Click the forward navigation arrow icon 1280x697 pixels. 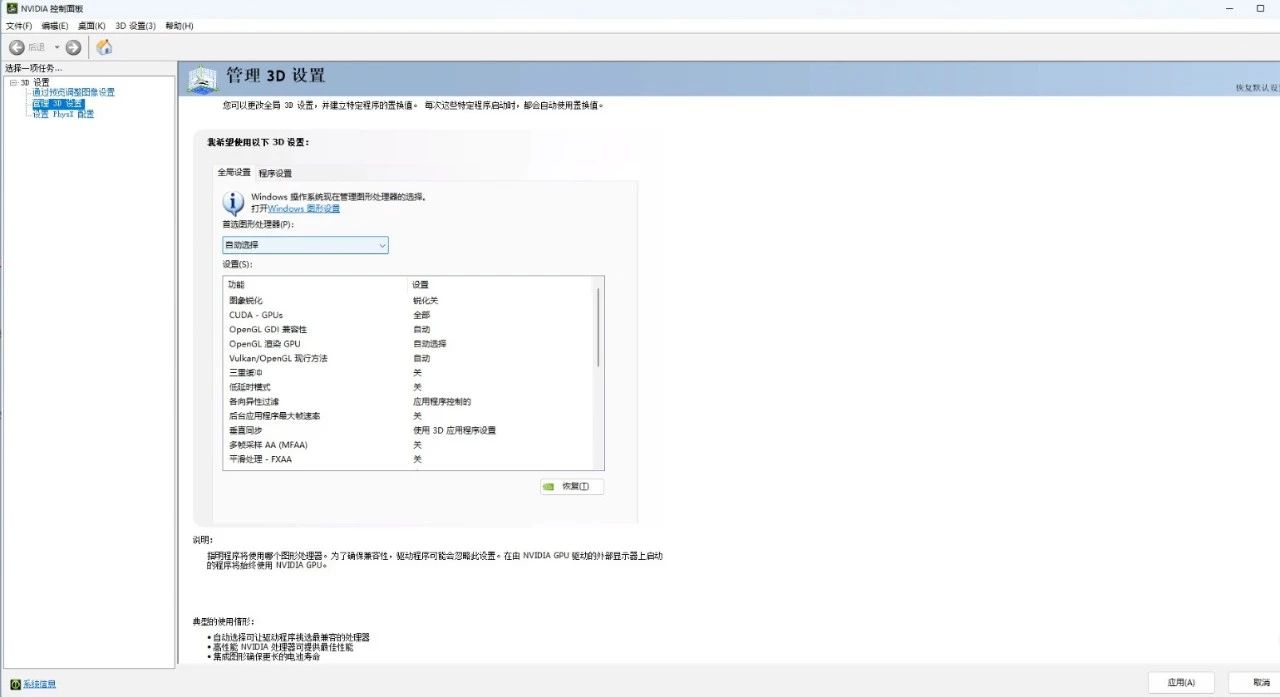coord(72,46)
